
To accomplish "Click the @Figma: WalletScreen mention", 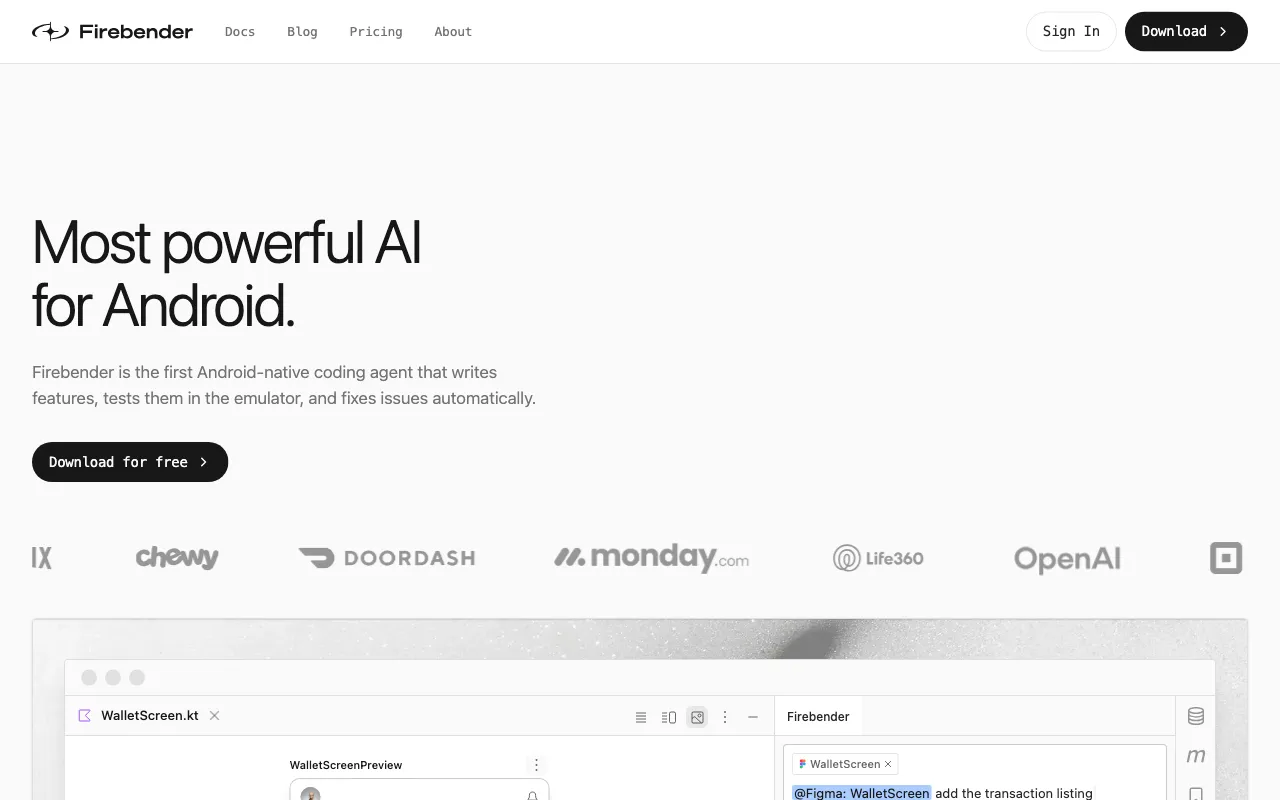I will (x=862, y=793).
